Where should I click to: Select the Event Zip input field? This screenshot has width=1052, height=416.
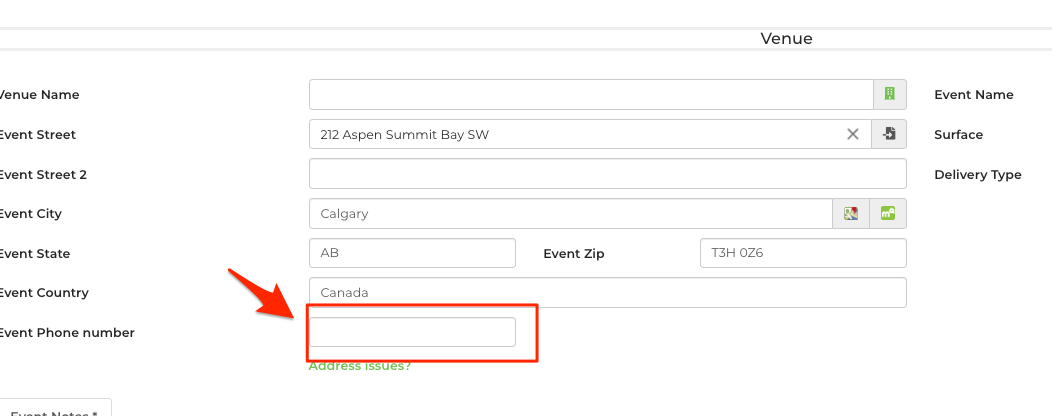pos(802,253)
